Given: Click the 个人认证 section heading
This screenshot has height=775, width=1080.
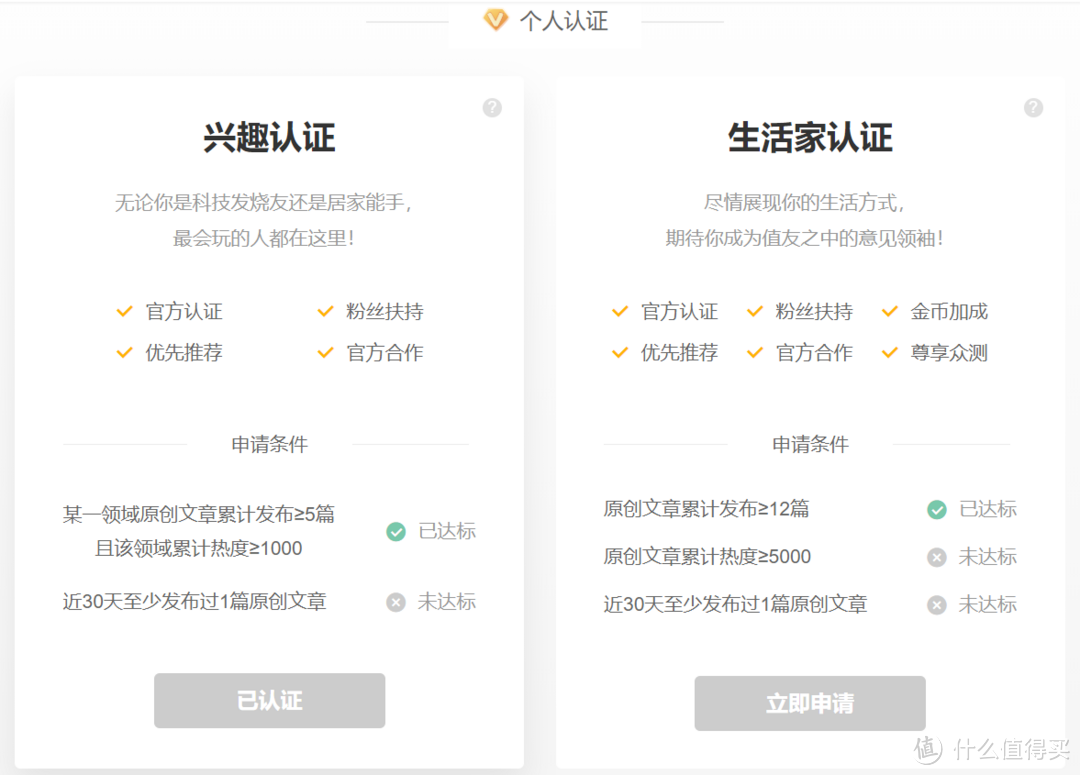Looking at the screenshot, I should click(x=563, y=21).
